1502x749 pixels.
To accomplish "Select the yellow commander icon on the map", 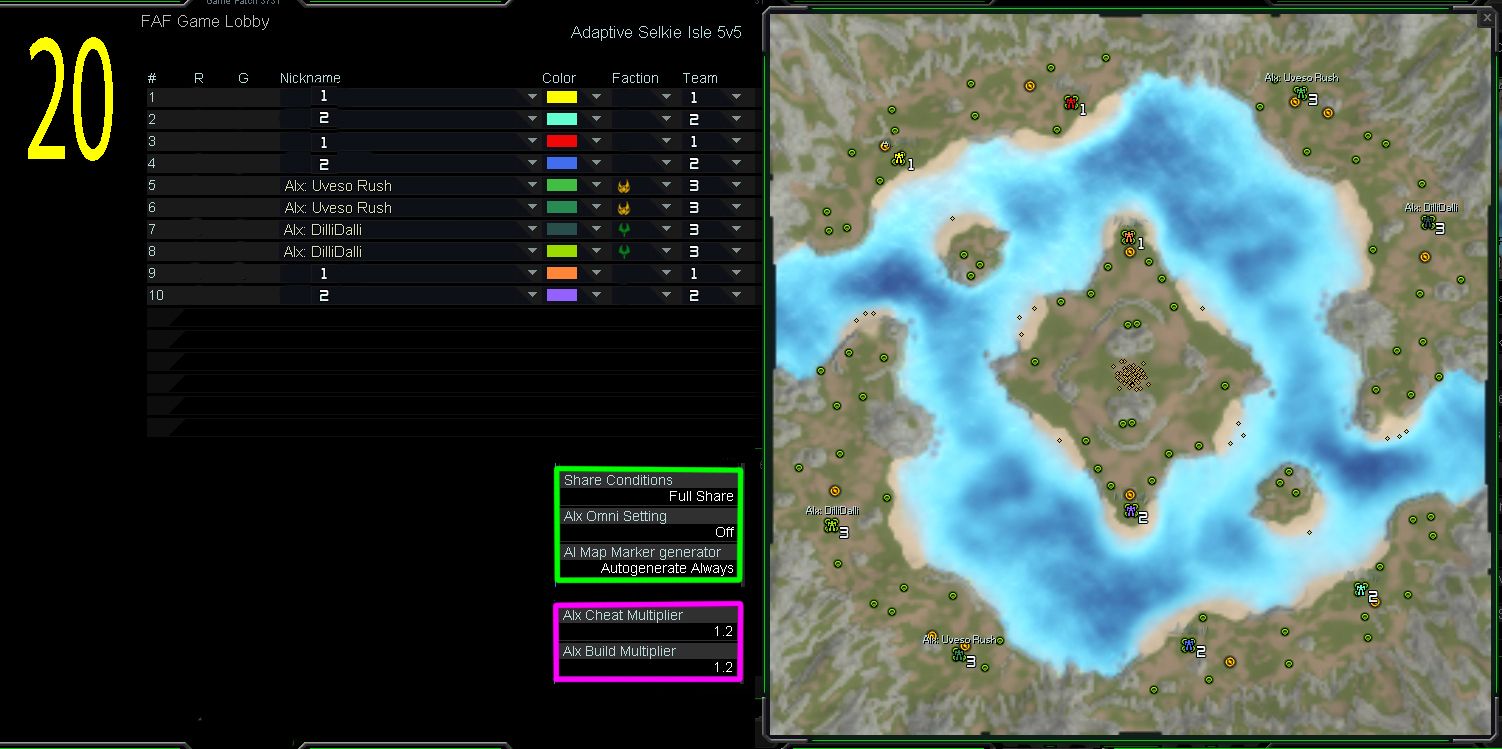I will [898, 158].
